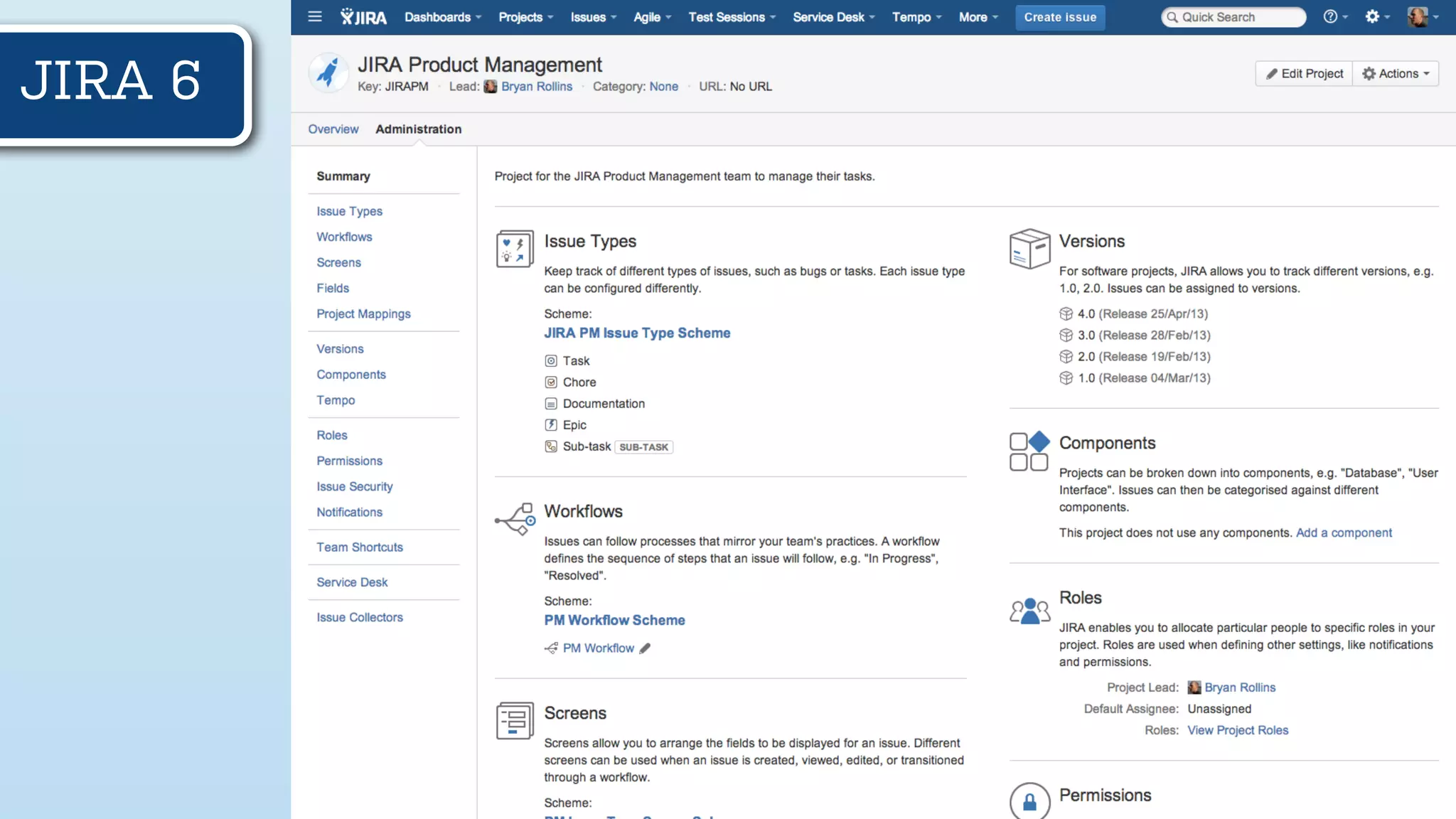The image size is (1456, 819).
Task: Open the JIRA PM Issue Type Scheme link
Action: [x=637, y=333]
